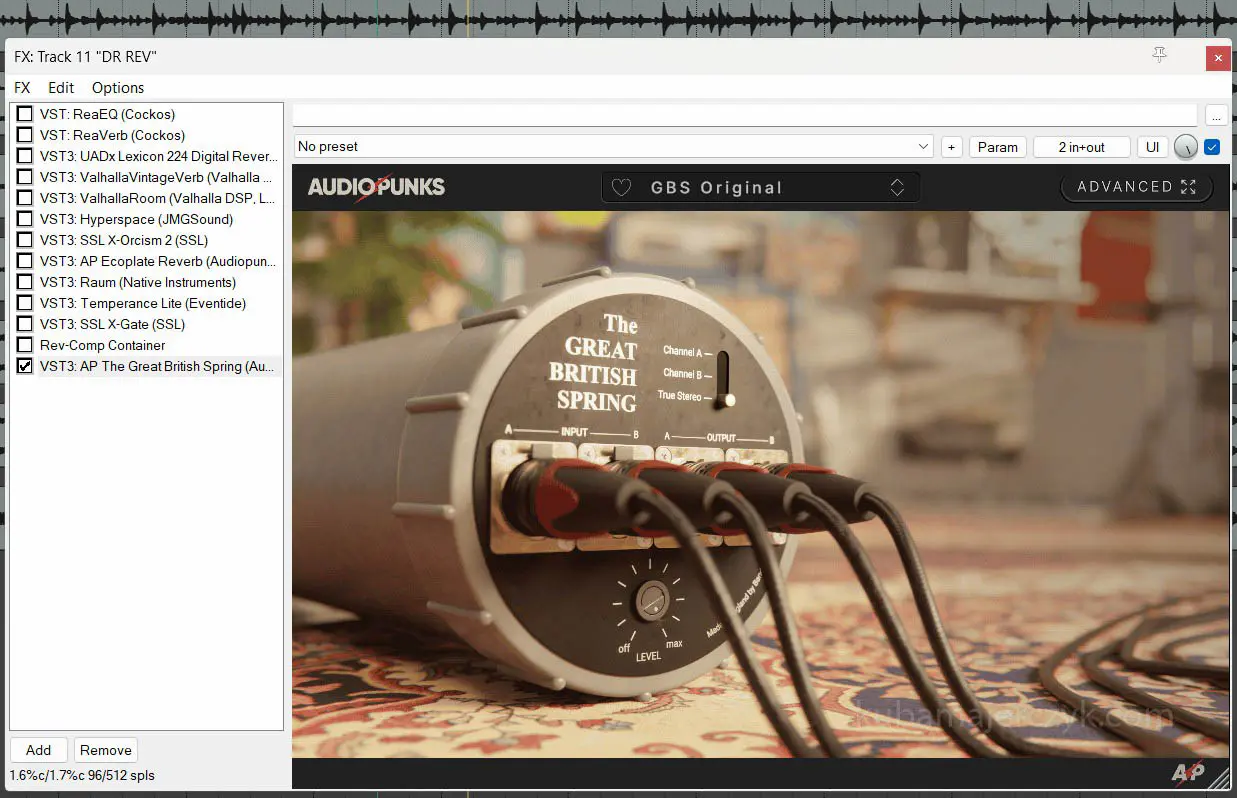Viewport: 1237px width, 798px height.
Task: Click the plus button next to preset box
Action: 951,147
